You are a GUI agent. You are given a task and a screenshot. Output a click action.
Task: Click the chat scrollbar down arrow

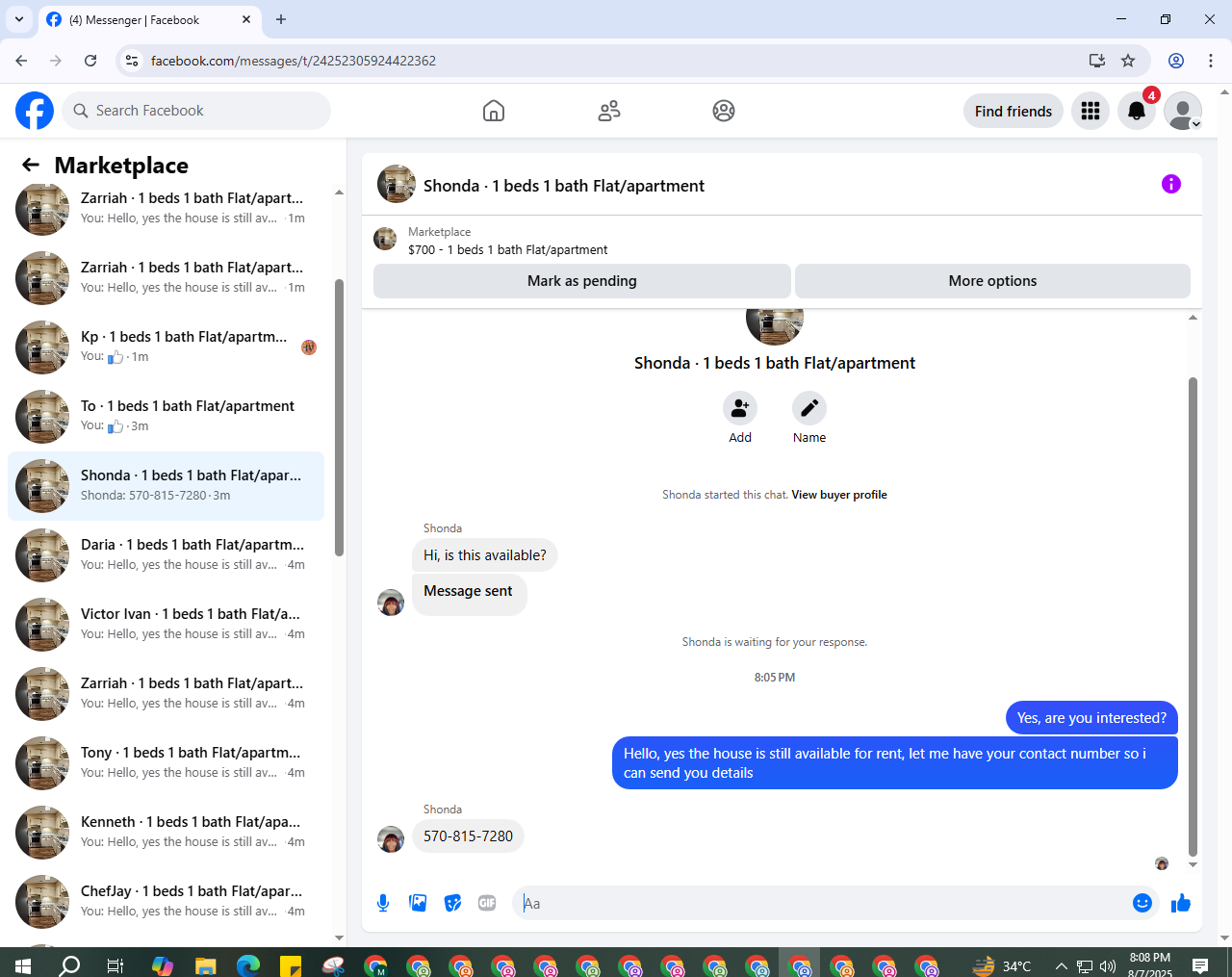1193,864
